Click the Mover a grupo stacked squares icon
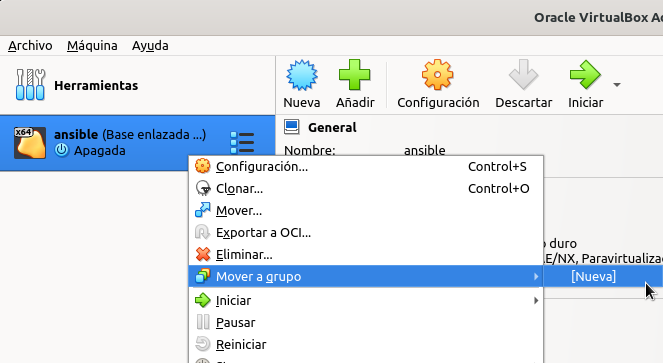This screenshot has height=363, width=663. click(203, 276)
